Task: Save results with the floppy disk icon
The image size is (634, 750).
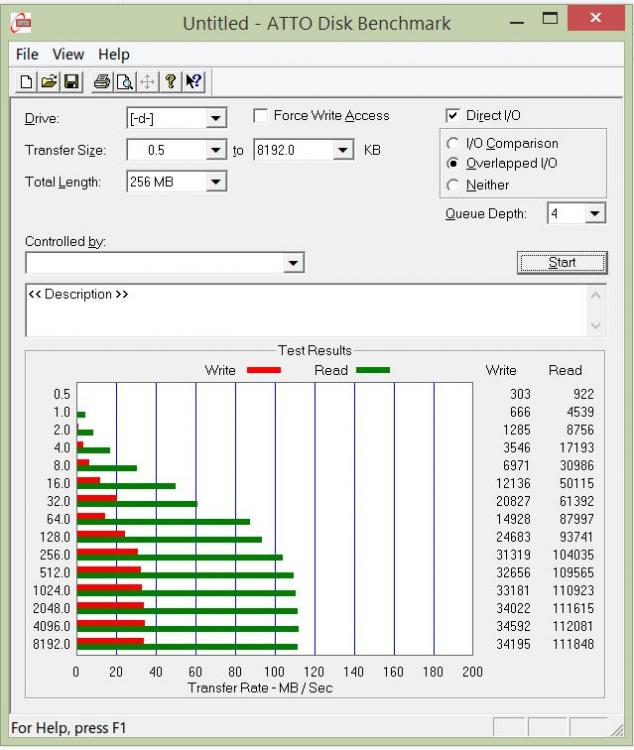Action: tap(71, 82)
